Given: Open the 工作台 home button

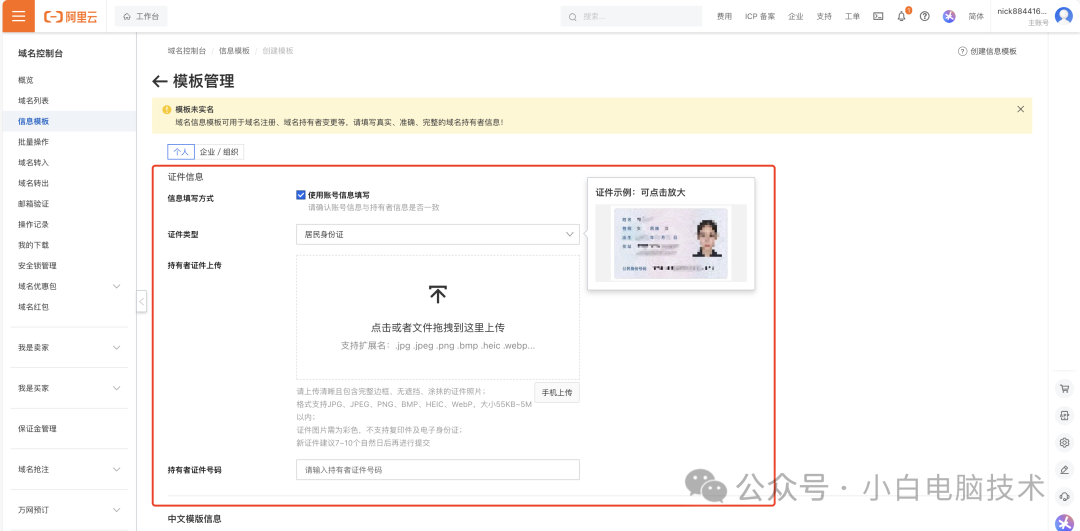Looking at the screenshot, I should (141, 16).
